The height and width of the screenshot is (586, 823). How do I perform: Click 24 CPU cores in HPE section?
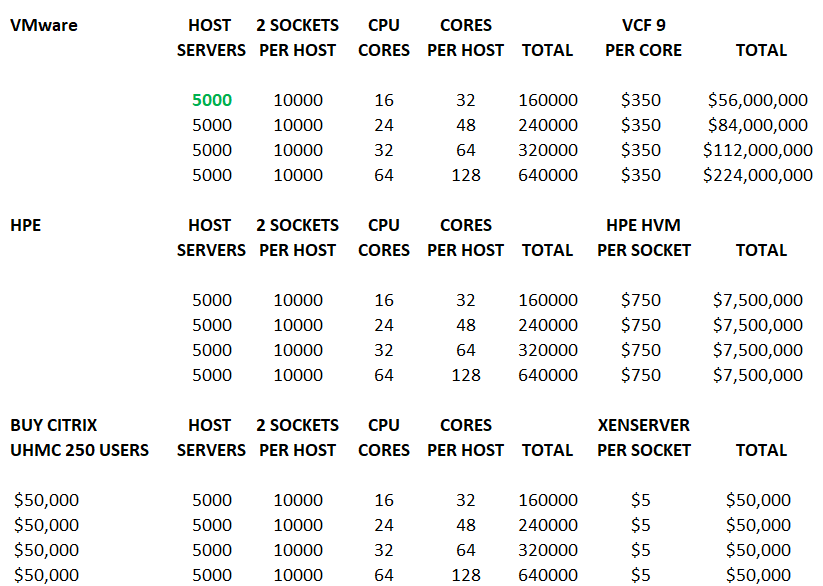(x=384, y=325)
